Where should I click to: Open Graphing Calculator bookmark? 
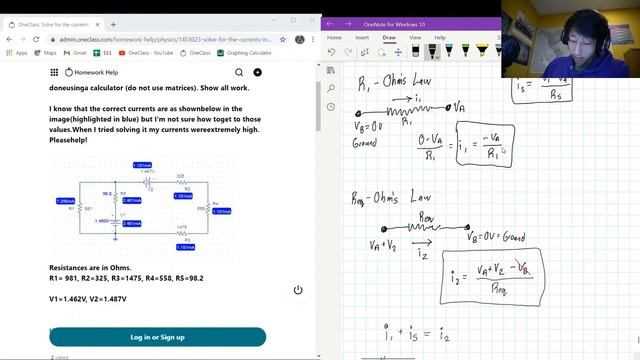244,53
